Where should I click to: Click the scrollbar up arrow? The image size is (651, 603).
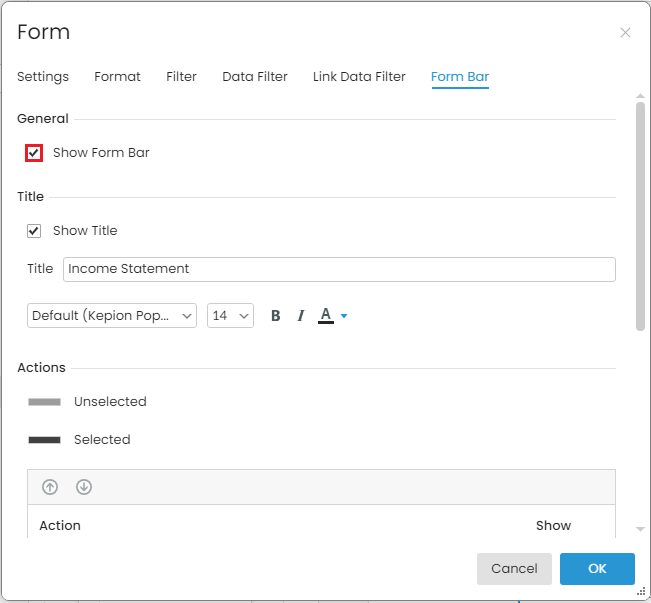[x=640, y=96]
